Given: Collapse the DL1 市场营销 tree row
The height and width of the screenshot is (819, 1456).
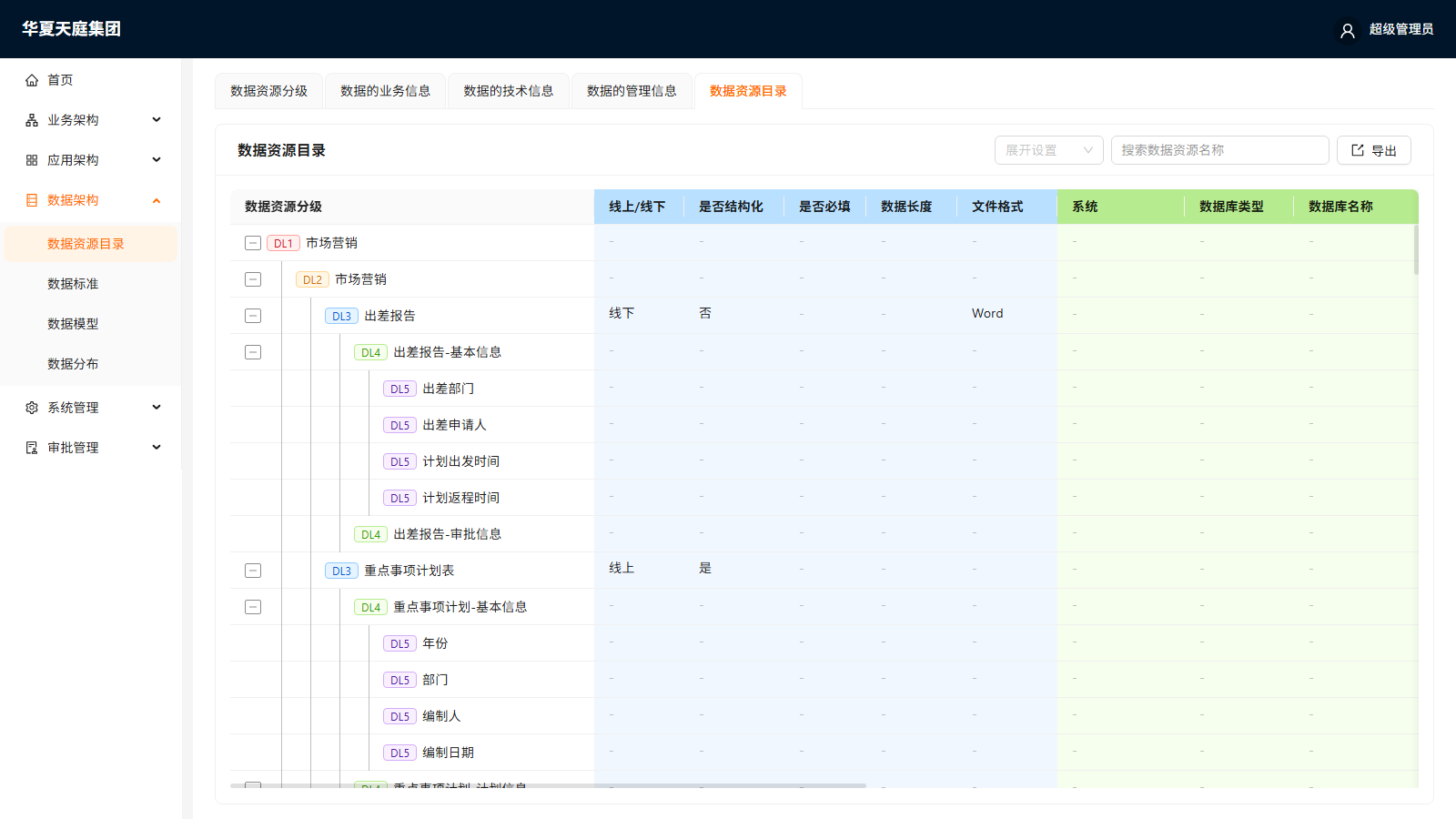Looking at the screenshot, I should [x=253, y=243].
